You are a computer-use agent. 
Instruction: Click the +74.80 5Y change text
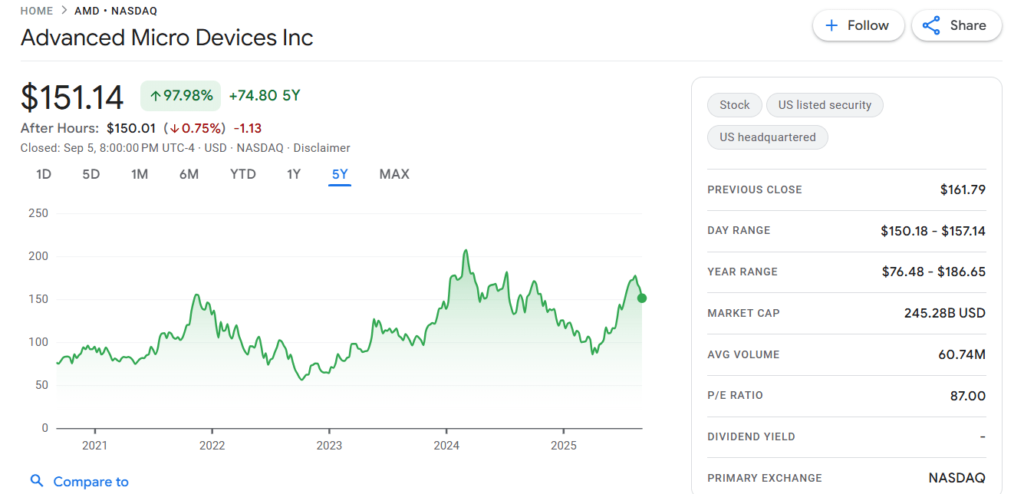[x=264, y=96]
